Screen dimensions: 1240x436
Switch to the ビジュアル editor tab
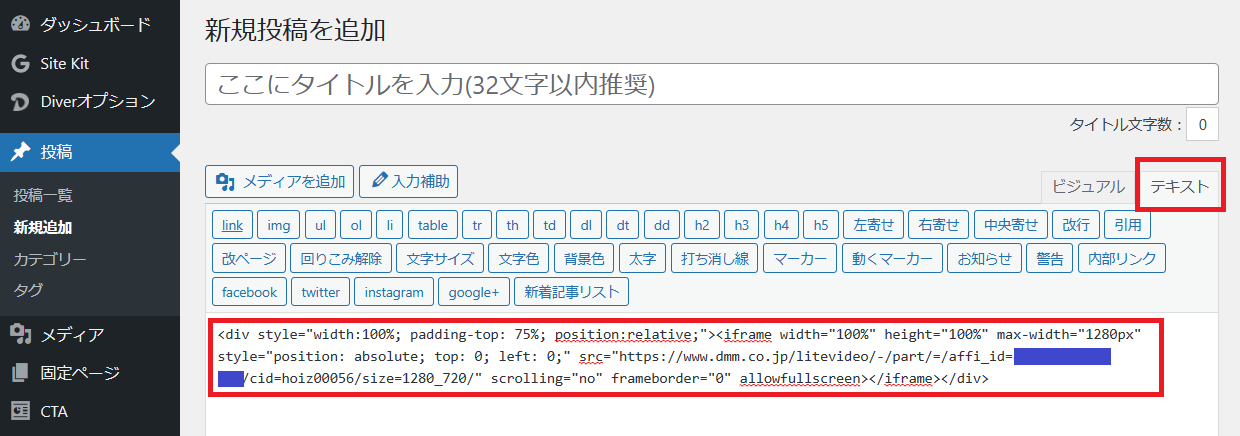[x=1088, y=186]
